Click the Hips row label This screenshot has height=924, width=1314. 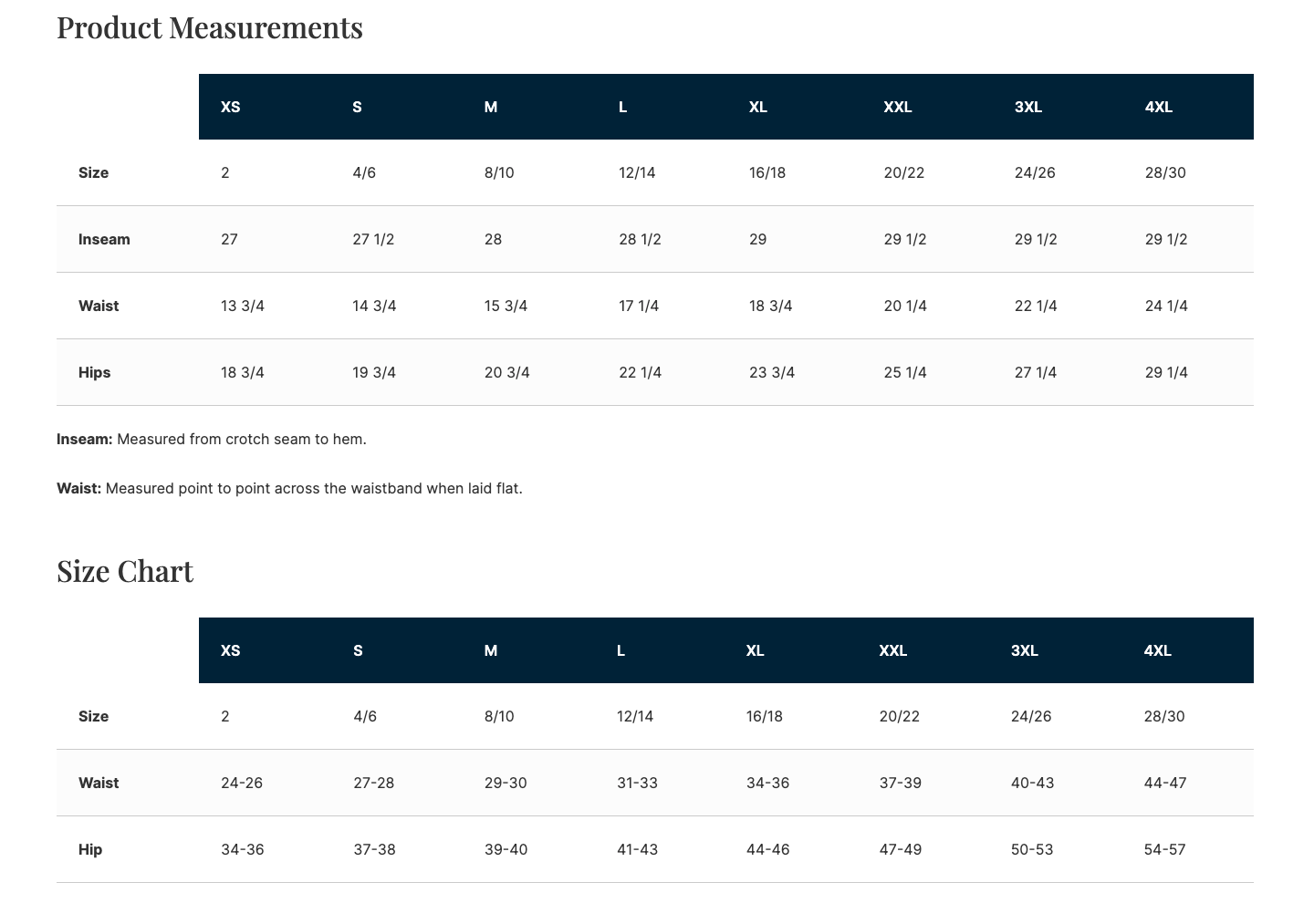[95, 372]
